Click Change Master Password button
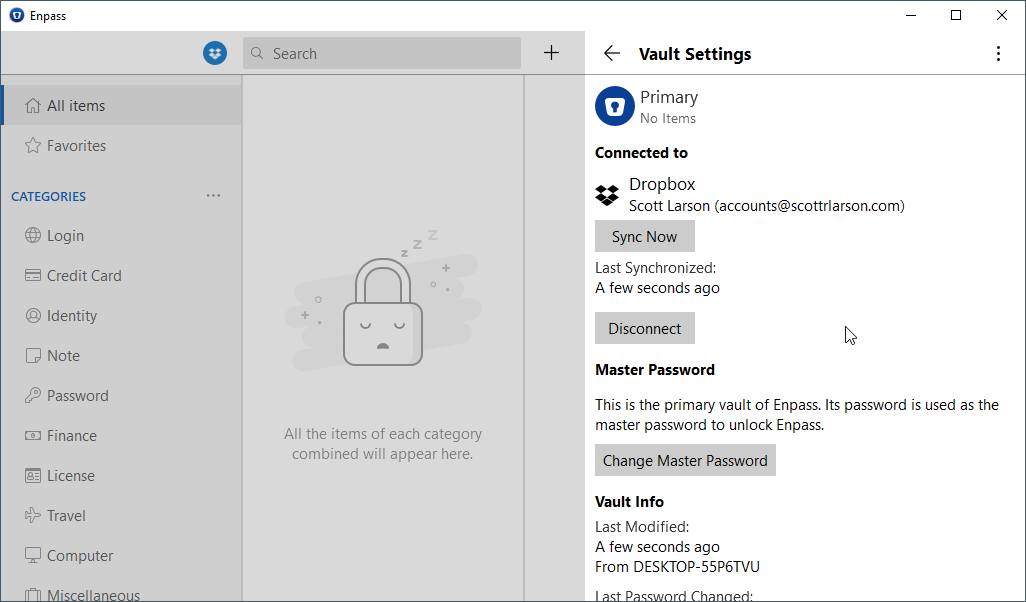 [685, 461]
